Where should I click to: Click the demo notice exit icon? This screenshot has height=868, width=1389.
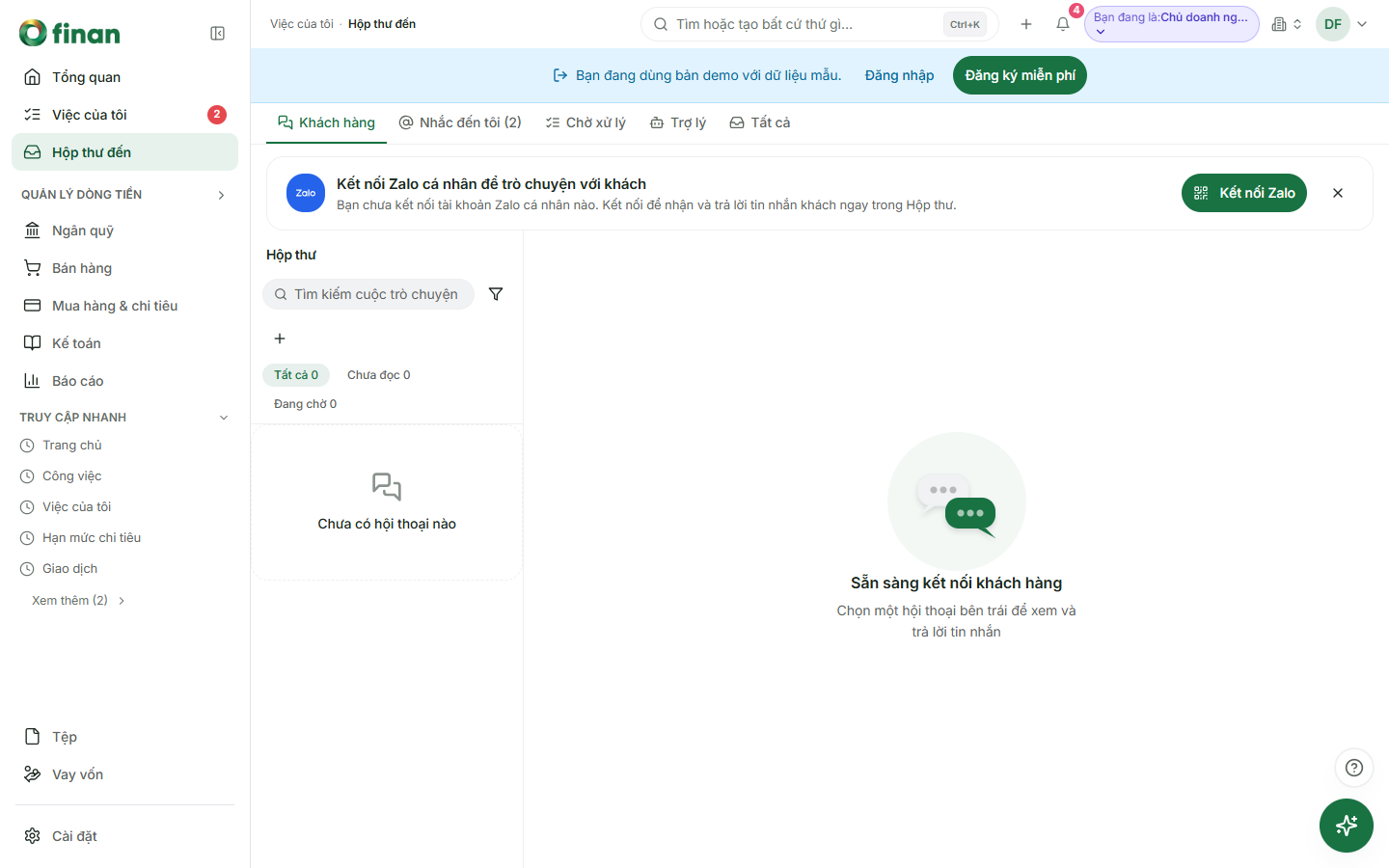[x=560, y=75]
